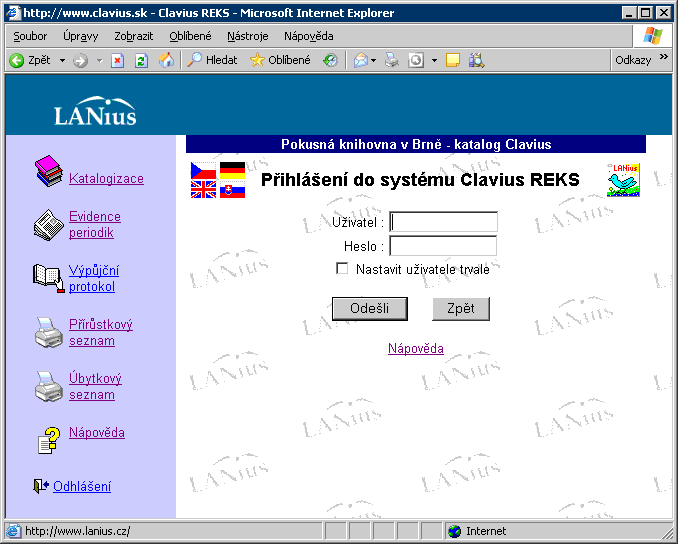This screenshot has height=544, width=678.
Task: Submit login with the Odešli button
Action: click(x=370, y=309)
